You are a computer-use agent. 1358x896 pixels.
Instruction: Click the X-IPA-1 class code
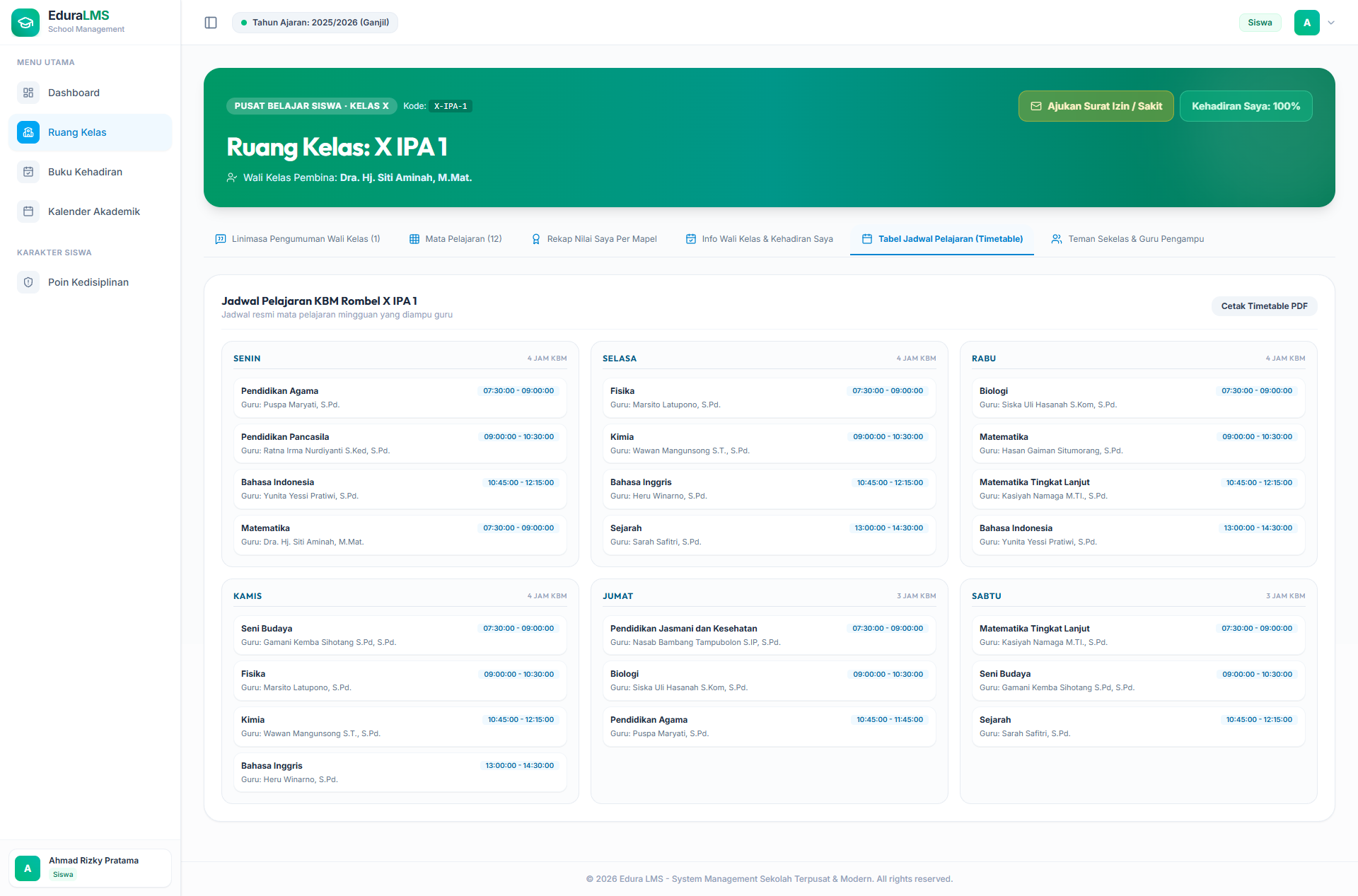coord(451,106)
